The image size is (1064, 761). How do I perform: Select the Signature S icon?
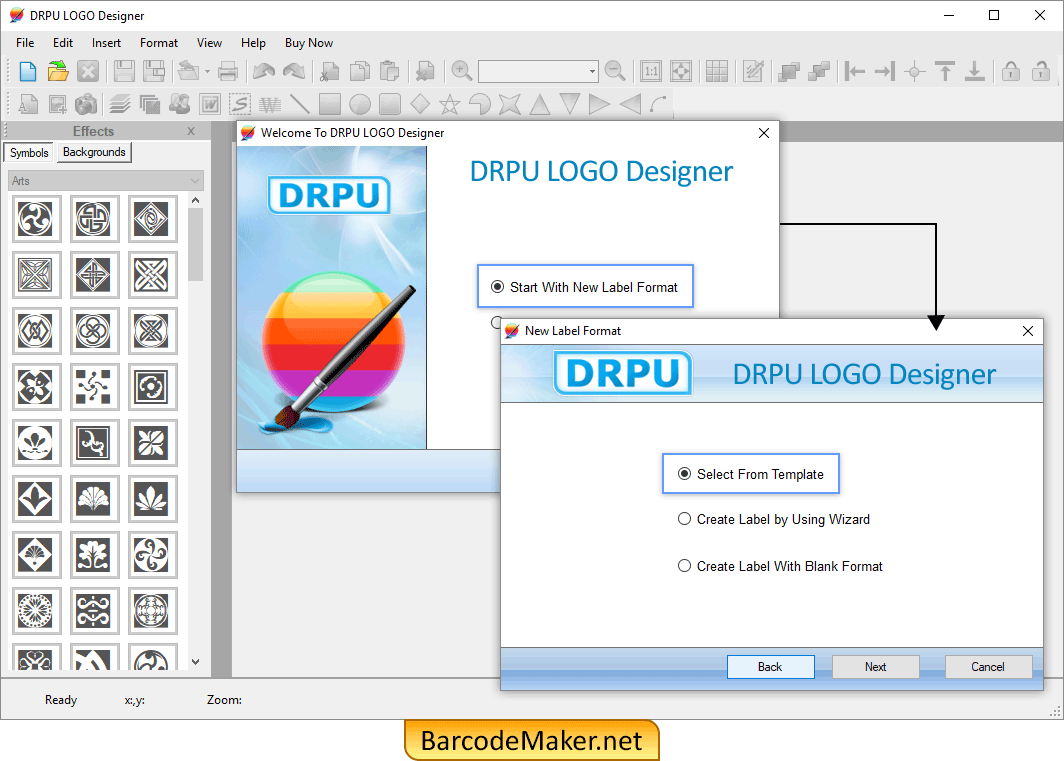[x=240, y=104]
